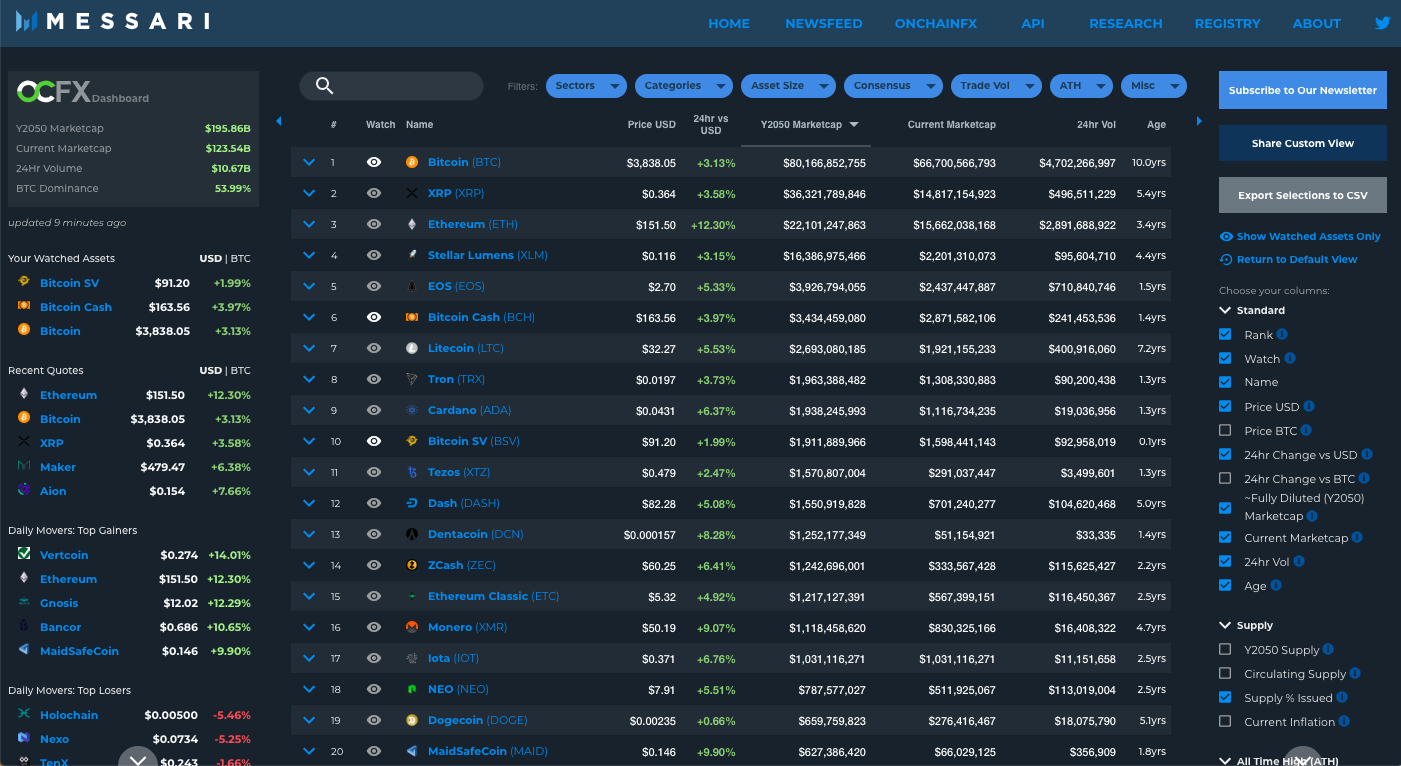The height and width of the screenshot is (766, 1401).
Task: Collapse the Standard columns section
Action: (x=1225, y=310)
